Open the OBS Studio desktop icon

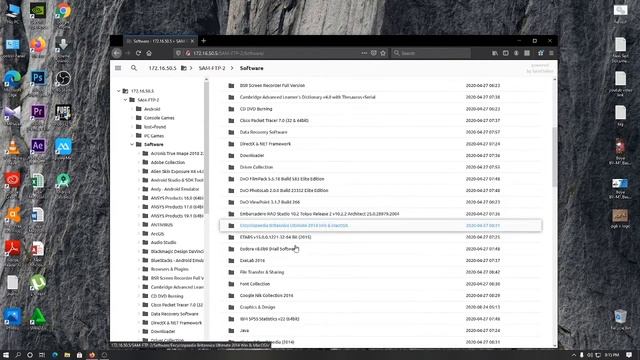(63, 78)
